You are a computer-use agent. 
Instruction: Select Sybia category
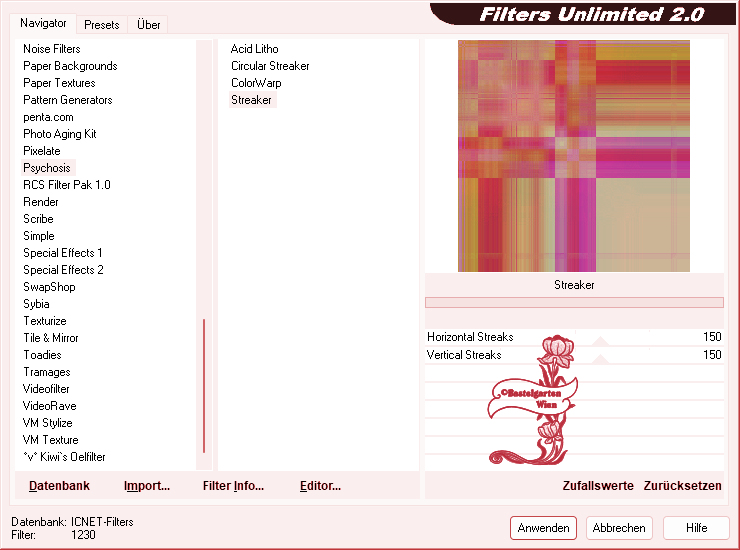(36, 304)
